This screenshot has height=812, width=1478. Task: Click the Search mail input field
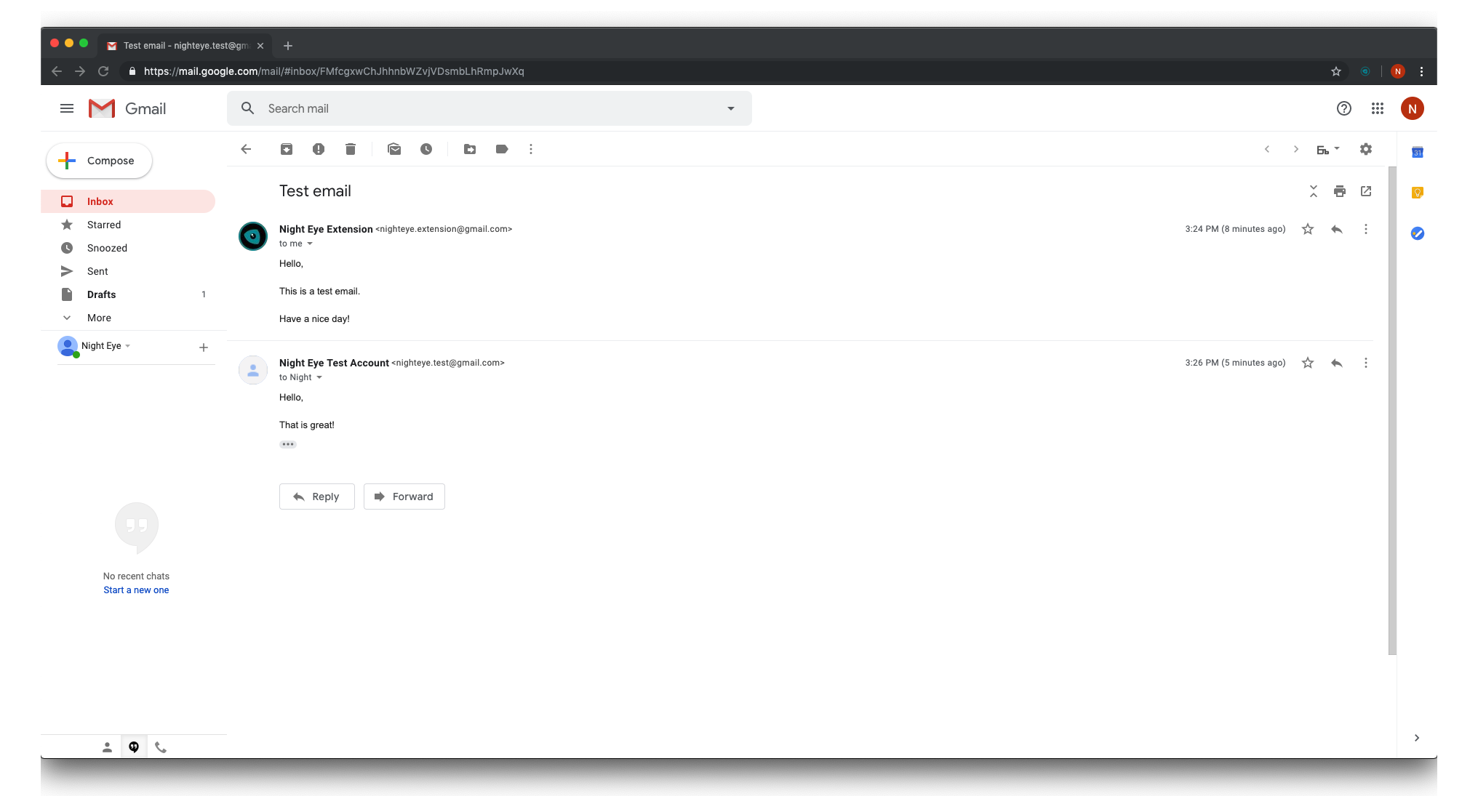click(x=489, y=108)
